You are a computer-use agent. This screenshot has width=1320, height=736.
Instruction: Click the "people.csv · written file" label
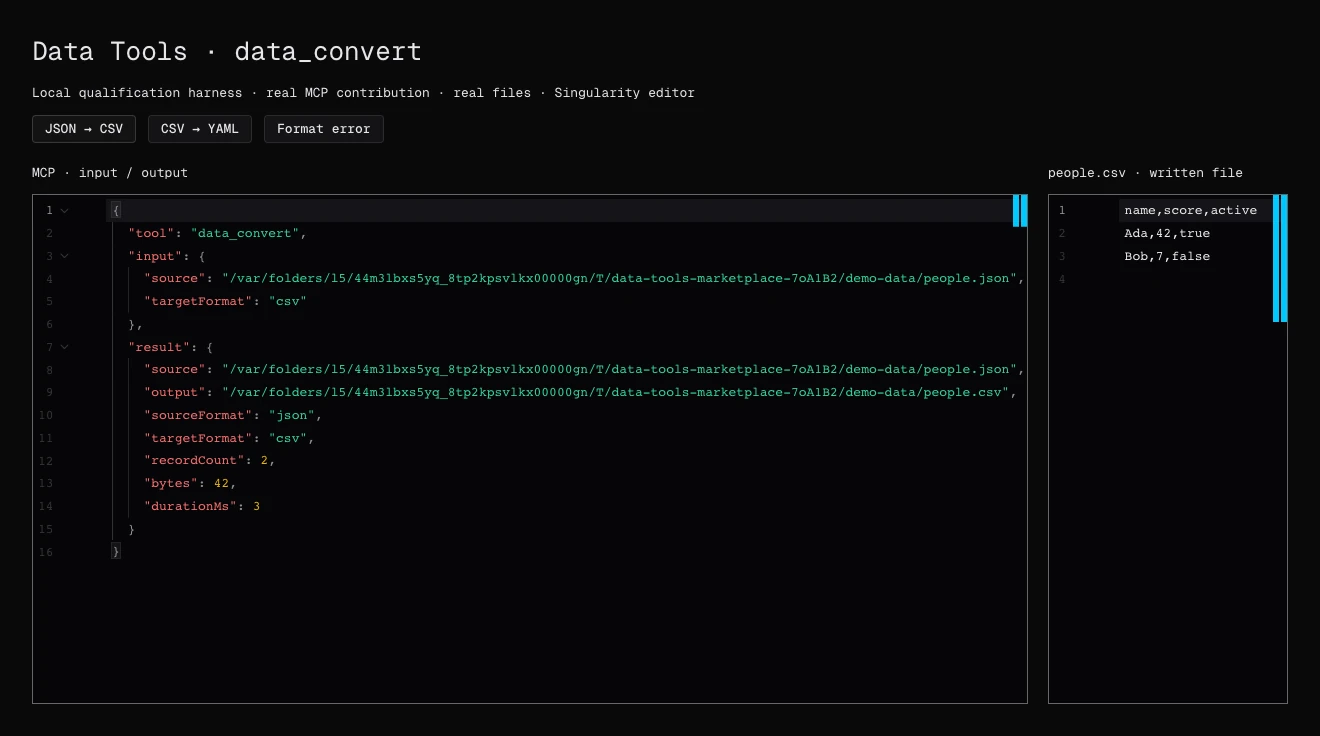[1145, 173]
